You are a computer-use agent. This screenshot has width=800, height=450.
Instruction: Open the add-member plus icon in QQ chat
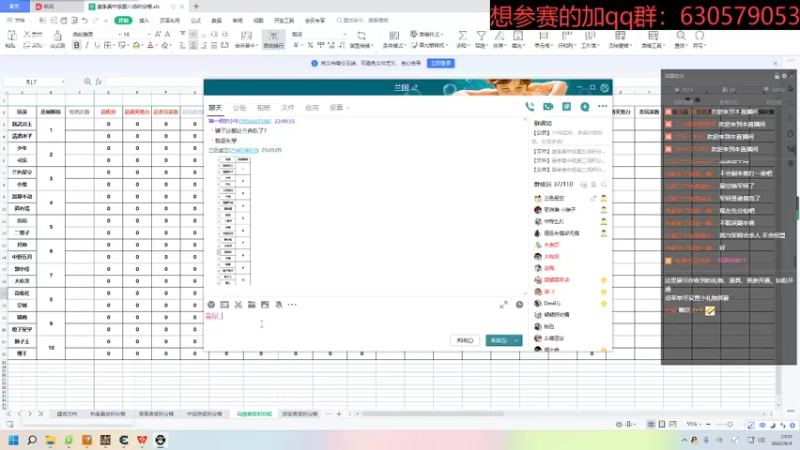[x=585, y=106]
